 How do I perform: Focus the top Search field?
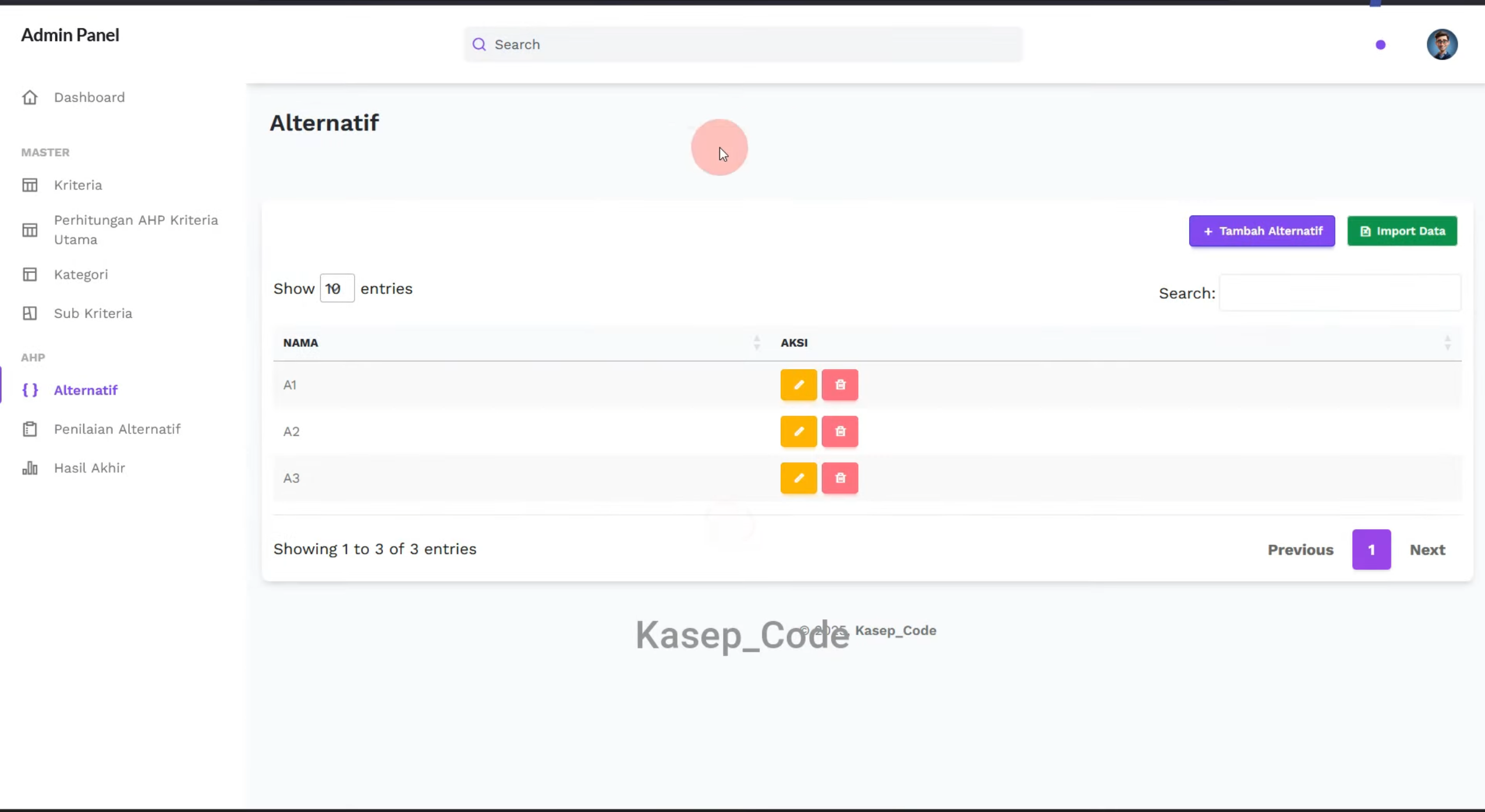[x=743, y=44]
